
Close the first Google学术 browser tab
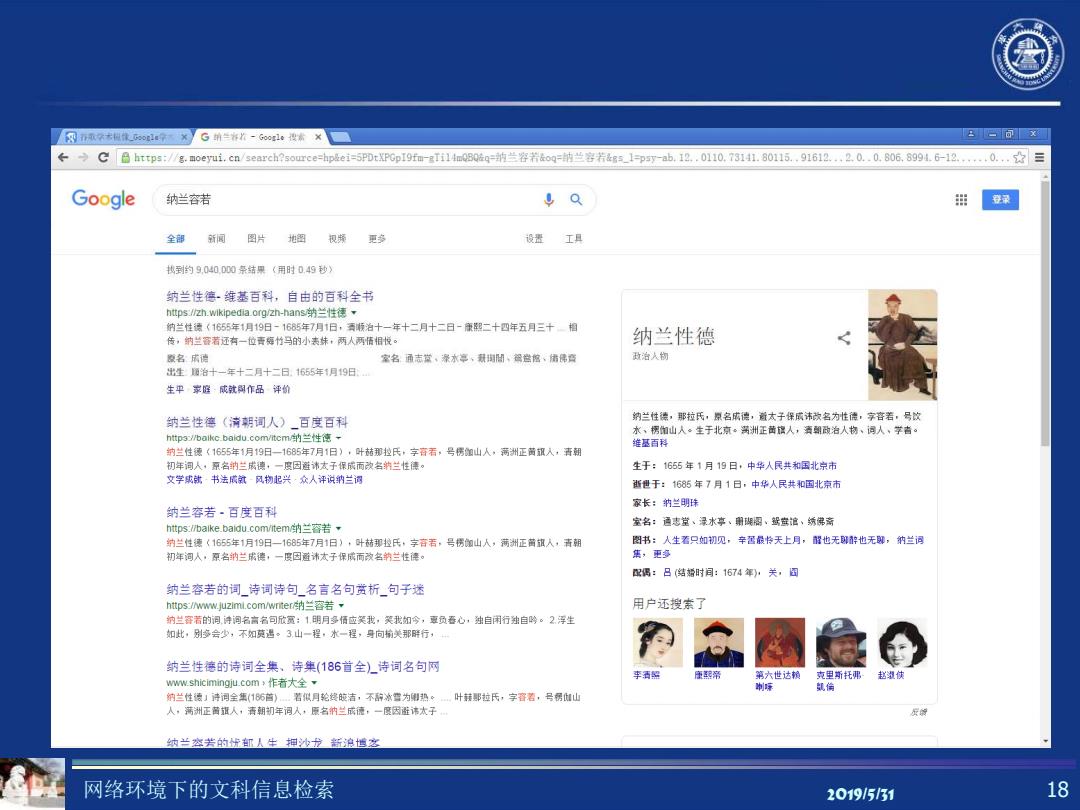coord(184,137)
